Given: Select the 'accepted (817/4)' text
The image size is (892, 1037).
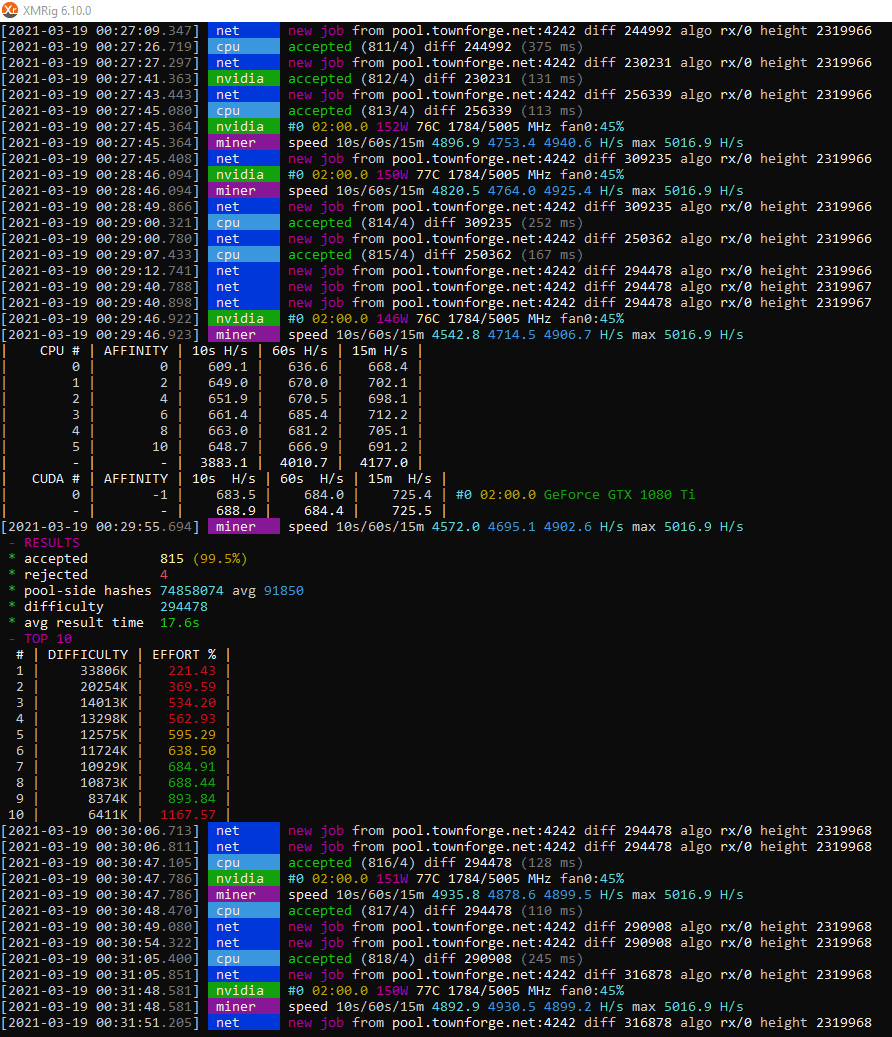Looking at the screenshot, I should [352, 911].
